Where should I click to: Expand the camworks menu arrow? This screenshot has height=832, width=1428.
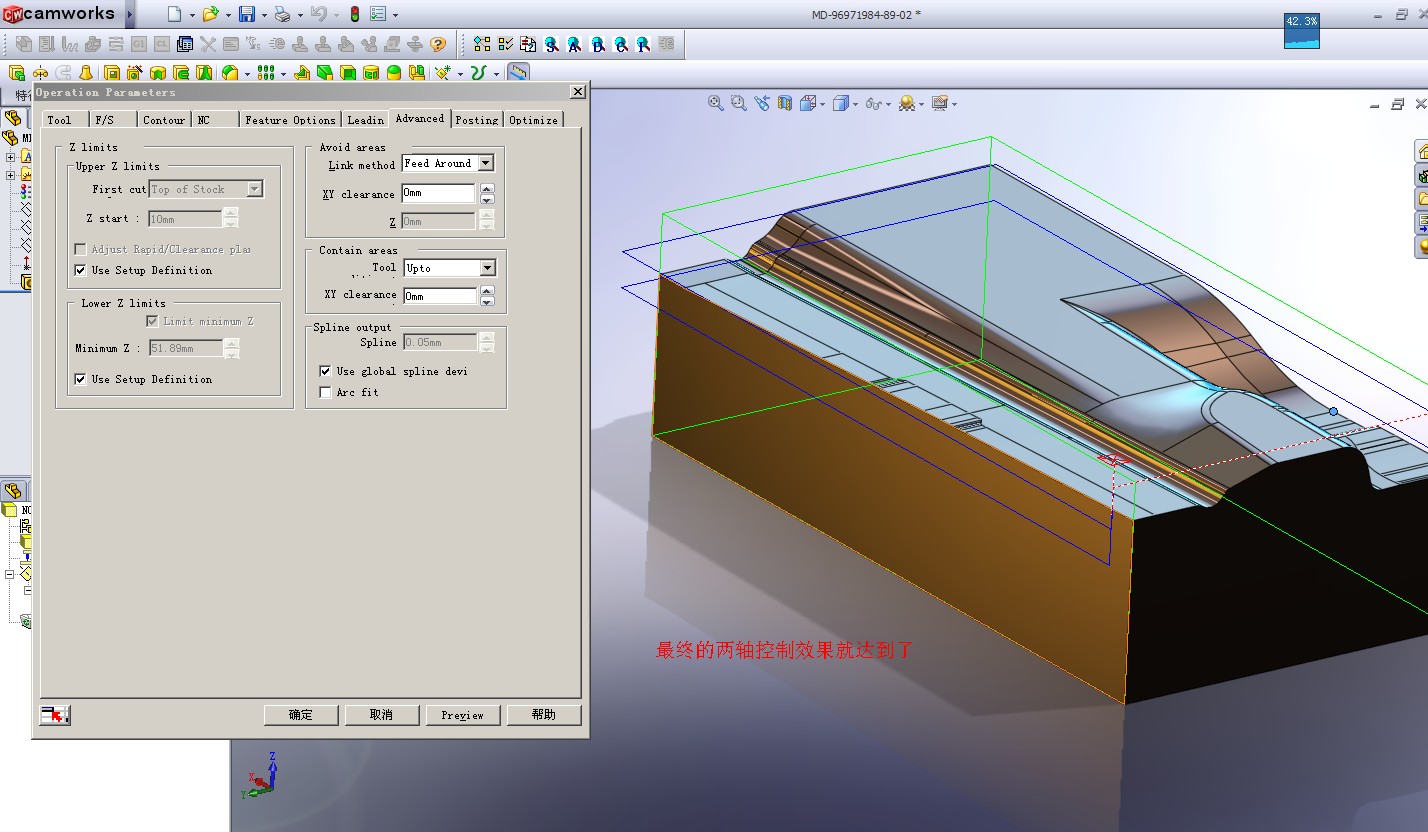pyautogui.click(x=130, y=14)
